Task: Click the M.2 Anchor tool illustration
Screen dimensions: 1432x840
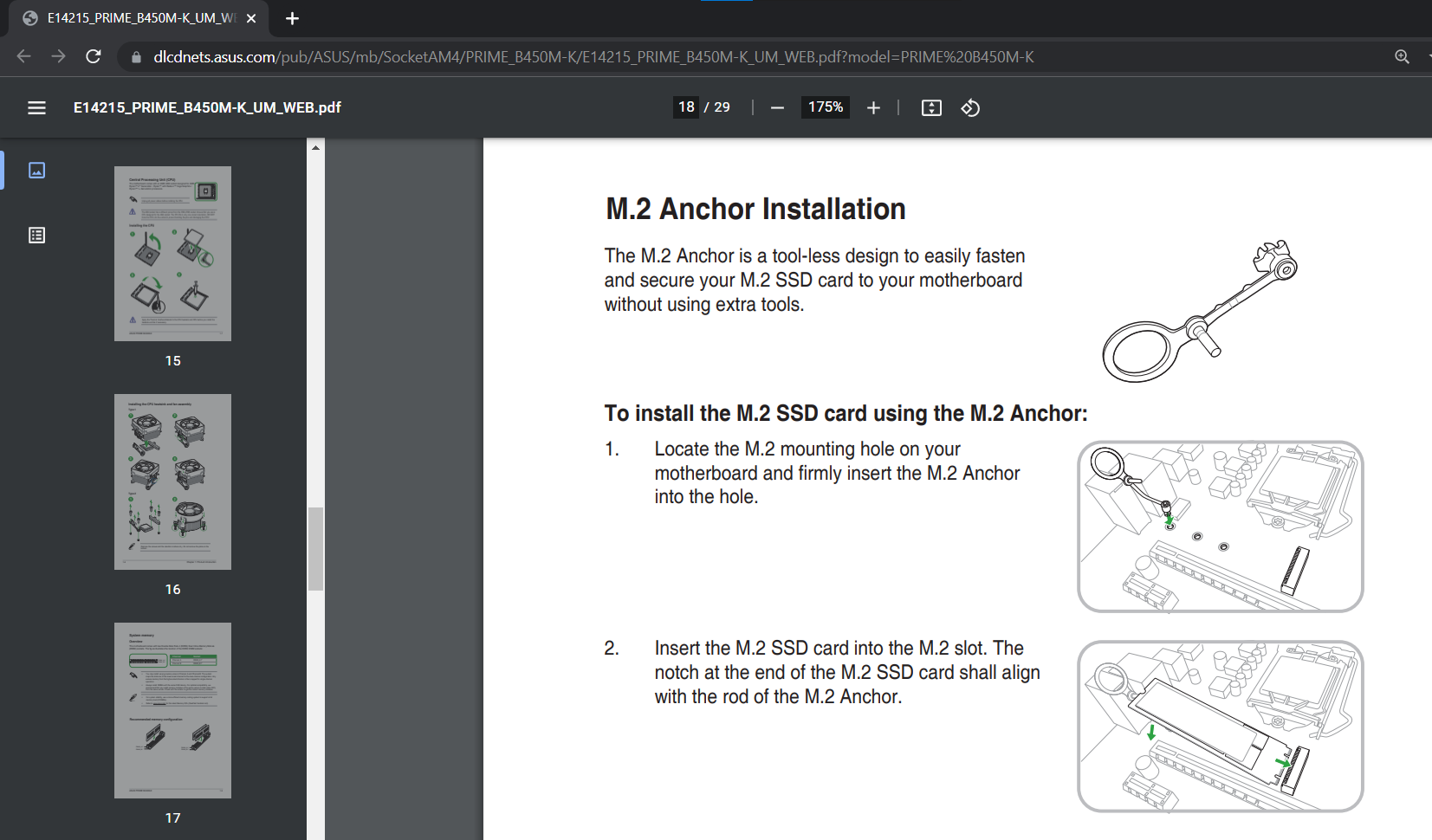Action: click(1200, 311)
